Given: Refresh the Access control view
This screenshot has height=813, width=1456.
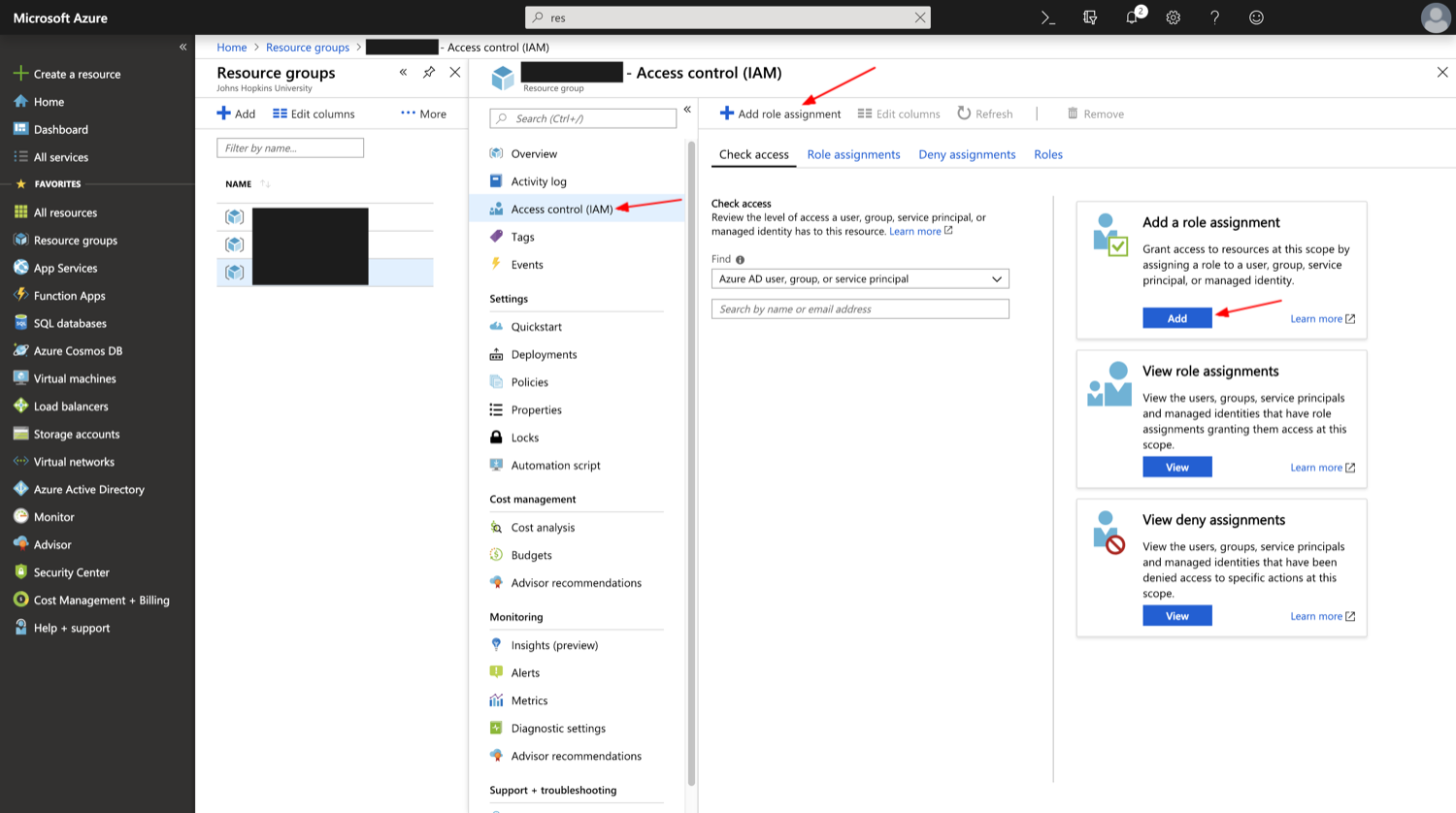Looking at the screenshot, I should click(984, 114).
